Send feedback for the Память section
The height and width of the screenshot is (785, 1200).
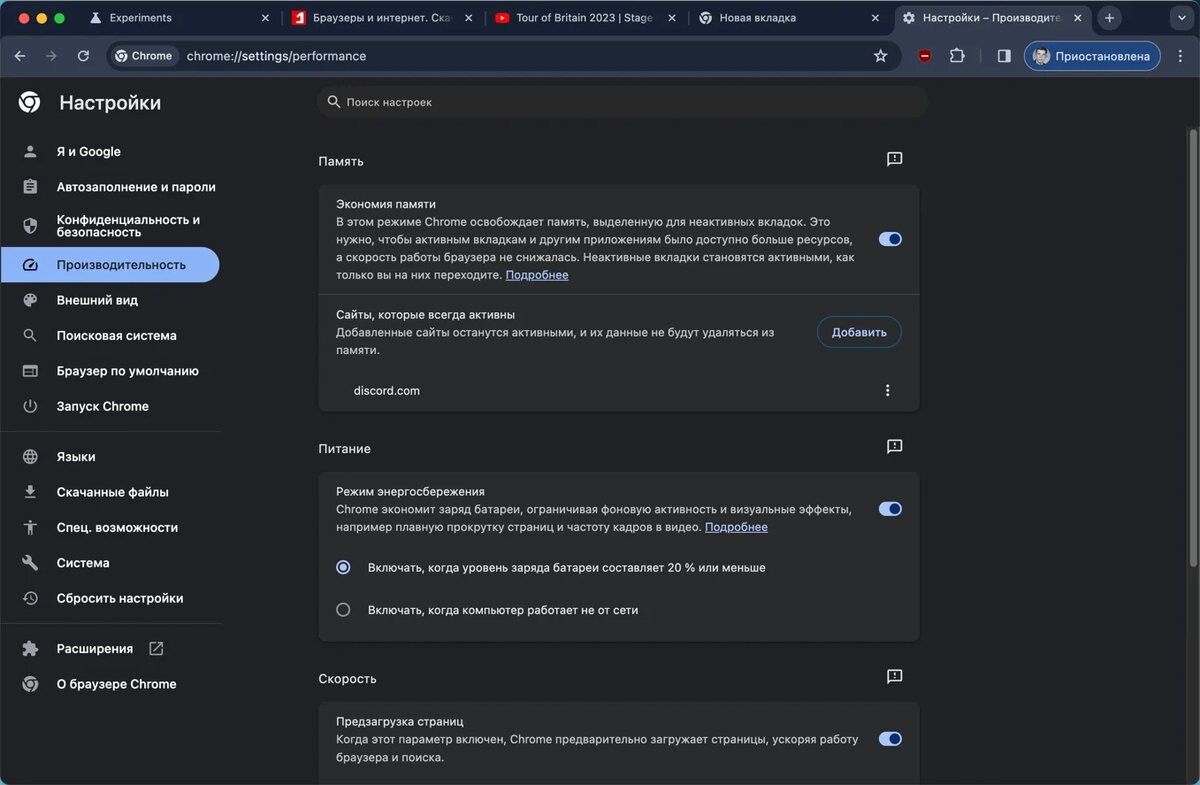(x=895, y=159)
